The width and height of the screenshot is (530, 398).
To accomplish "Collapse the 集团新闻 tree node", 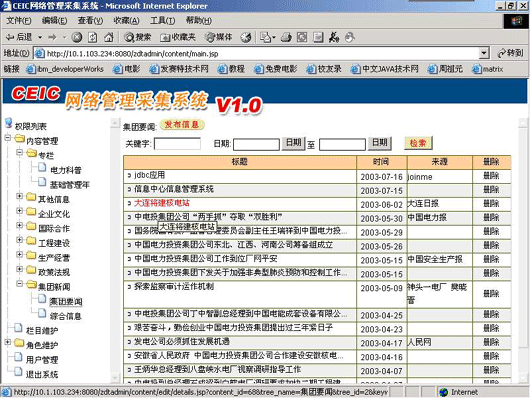I will (20, 283).
